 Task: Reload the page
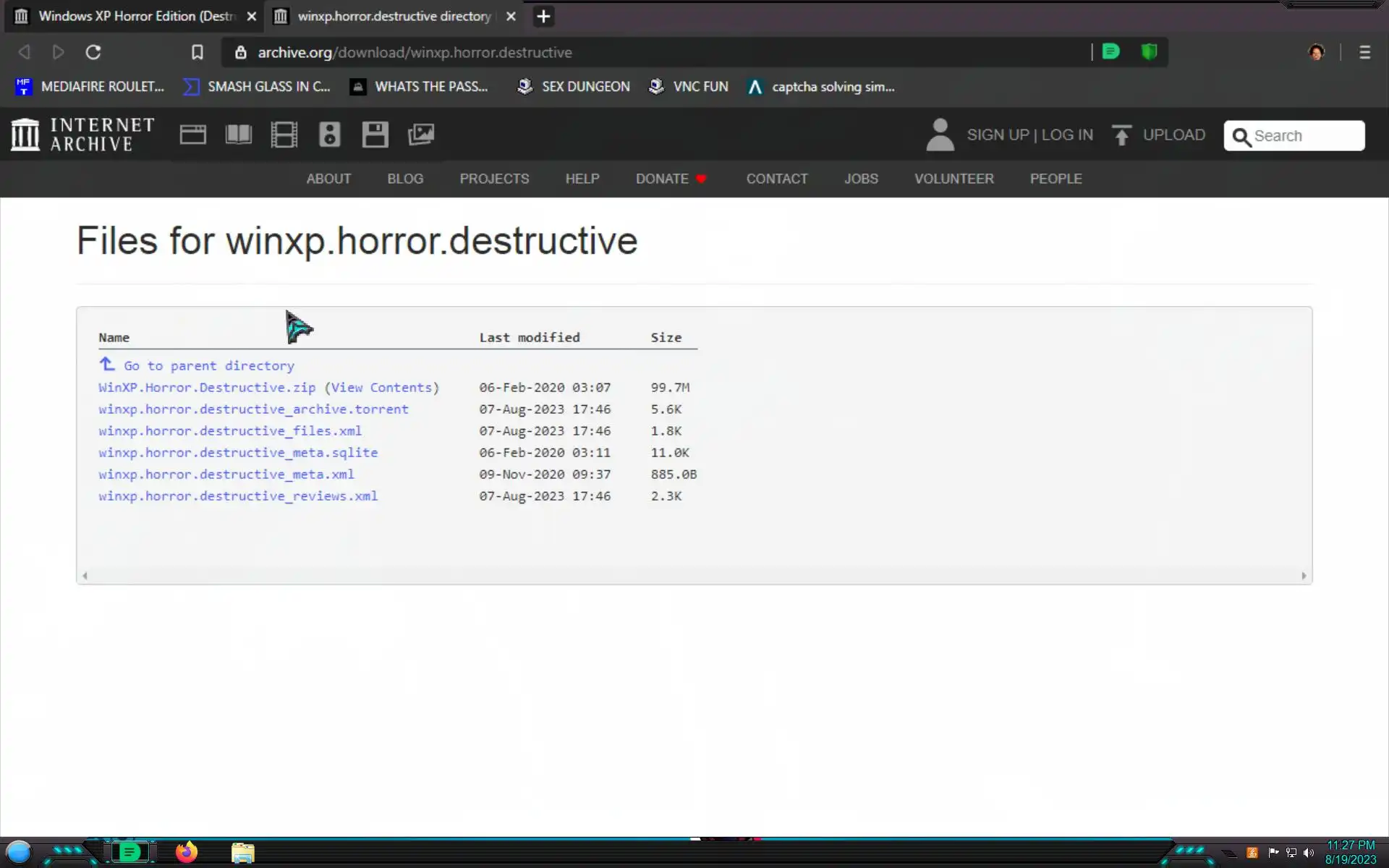click(93, 52)
